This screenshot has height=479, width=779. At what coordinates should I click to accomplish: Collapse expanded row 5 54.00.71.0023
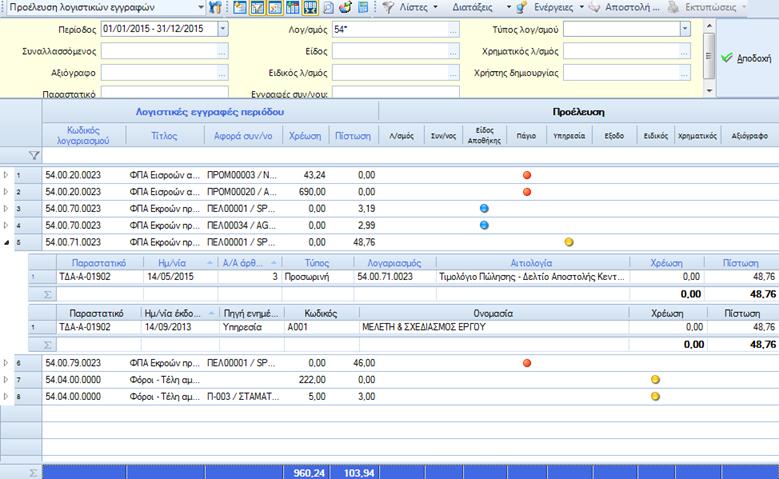pyautogui.click(x=6, y=242)
